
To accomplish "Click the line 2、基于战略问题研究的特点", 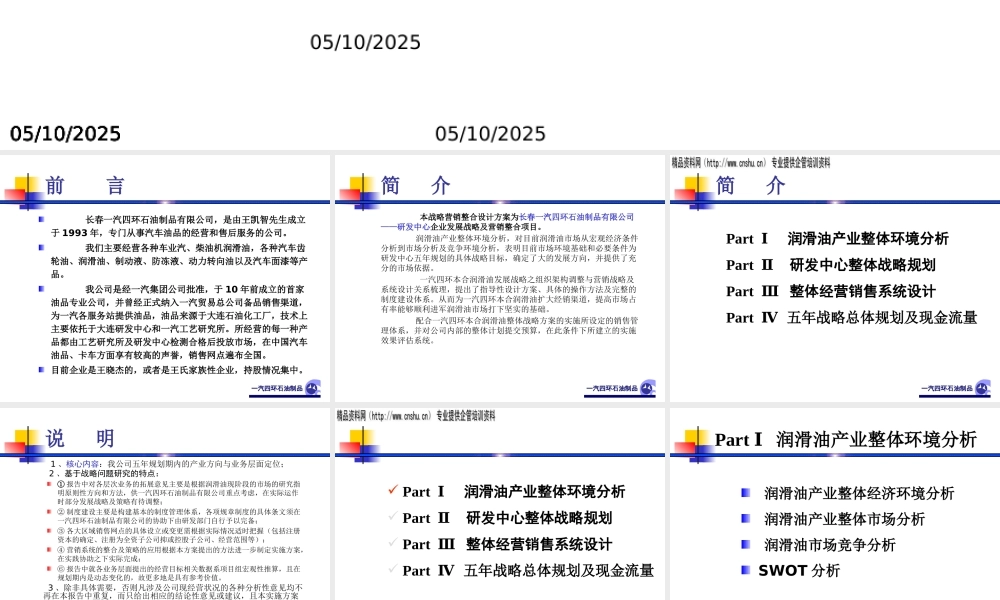I will (104, 473).
